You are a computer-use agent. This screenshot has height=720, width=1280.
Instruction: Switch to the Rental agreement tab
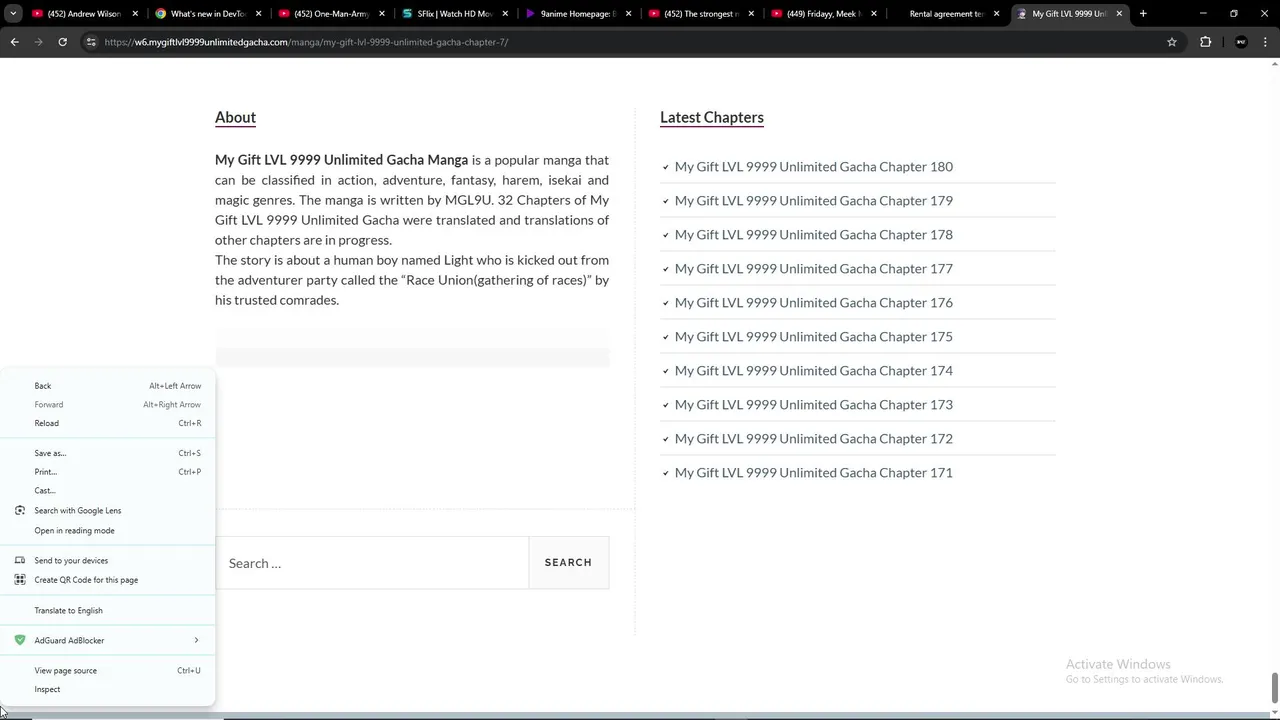(946, 14)
